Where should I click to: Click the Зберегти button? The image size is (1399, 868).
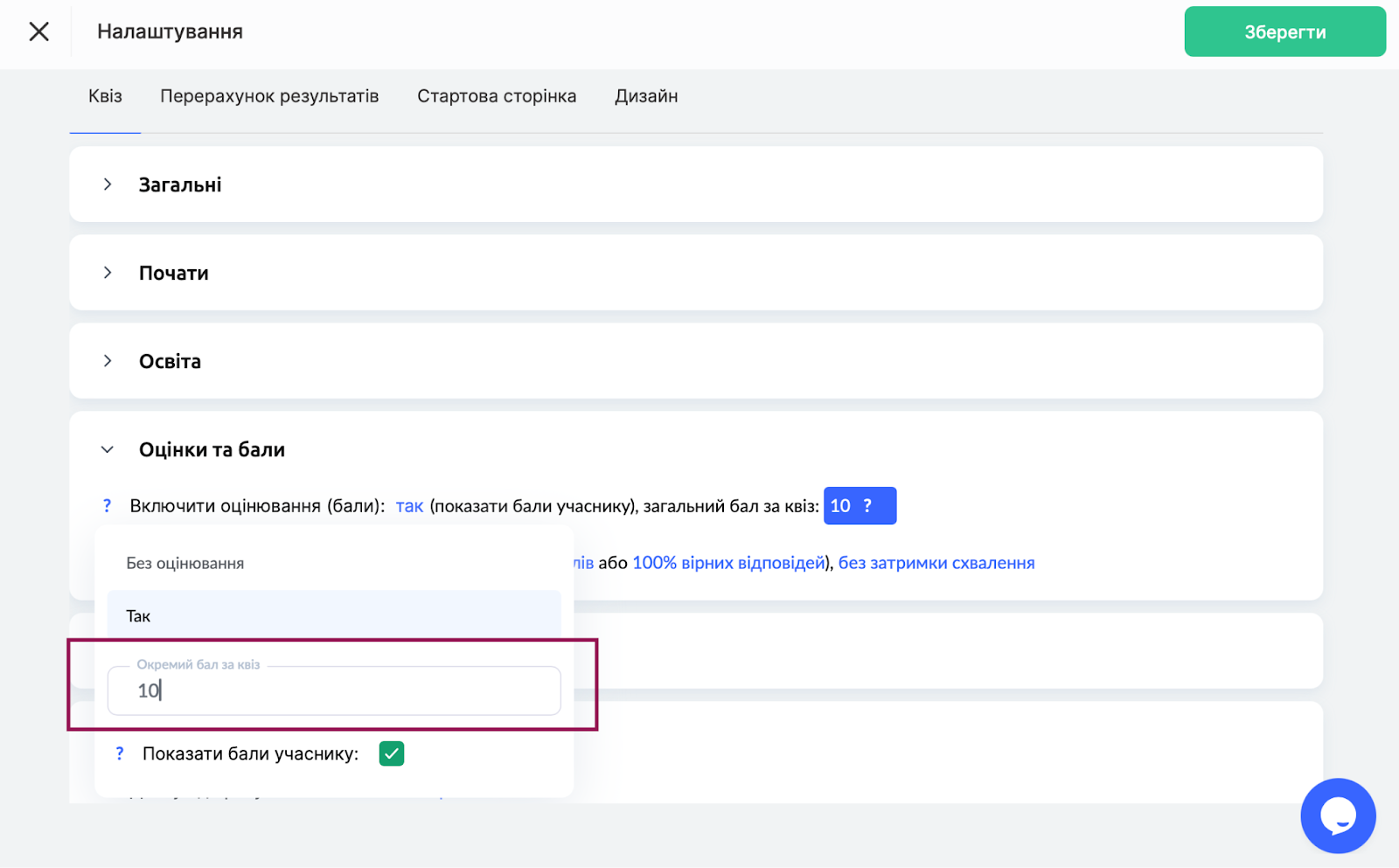pos(1284,31)
